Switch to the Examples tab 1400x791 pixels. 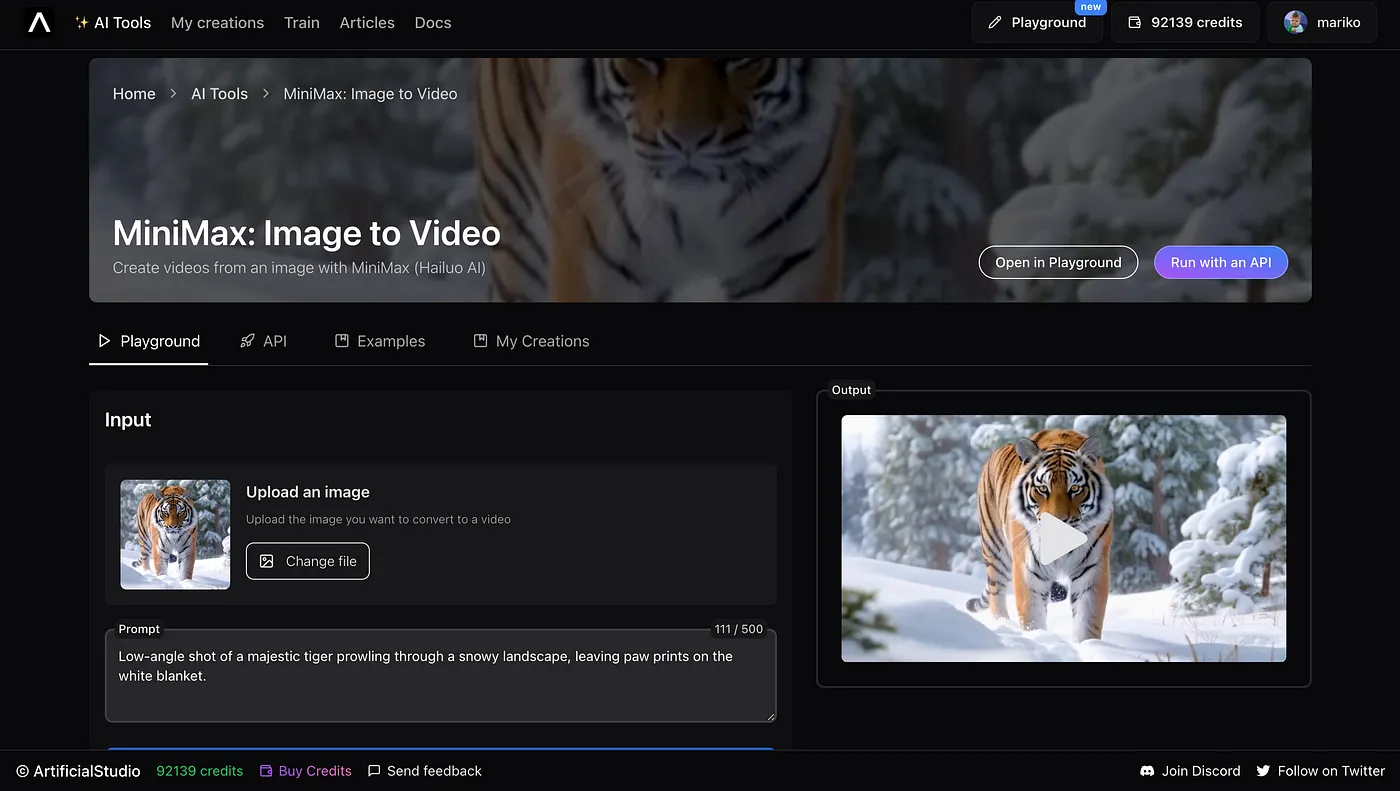pos(380,341)
